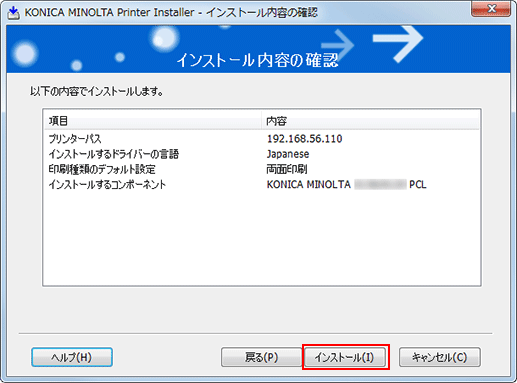Click the KONICA MINOLTA PCL component value
Image resolution: width=517 pixels, height=383 pixels.
coord(346,184)
